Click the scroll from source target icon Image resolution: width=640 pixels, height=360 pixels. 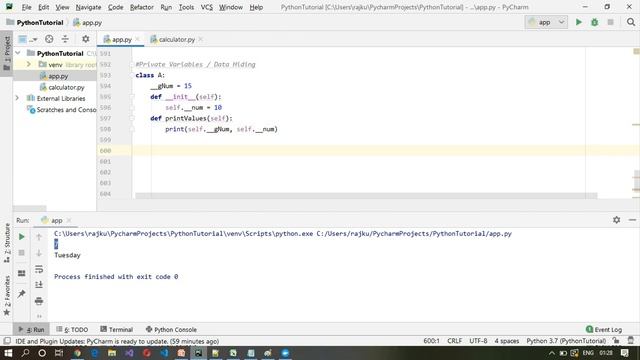coord(49,39)
